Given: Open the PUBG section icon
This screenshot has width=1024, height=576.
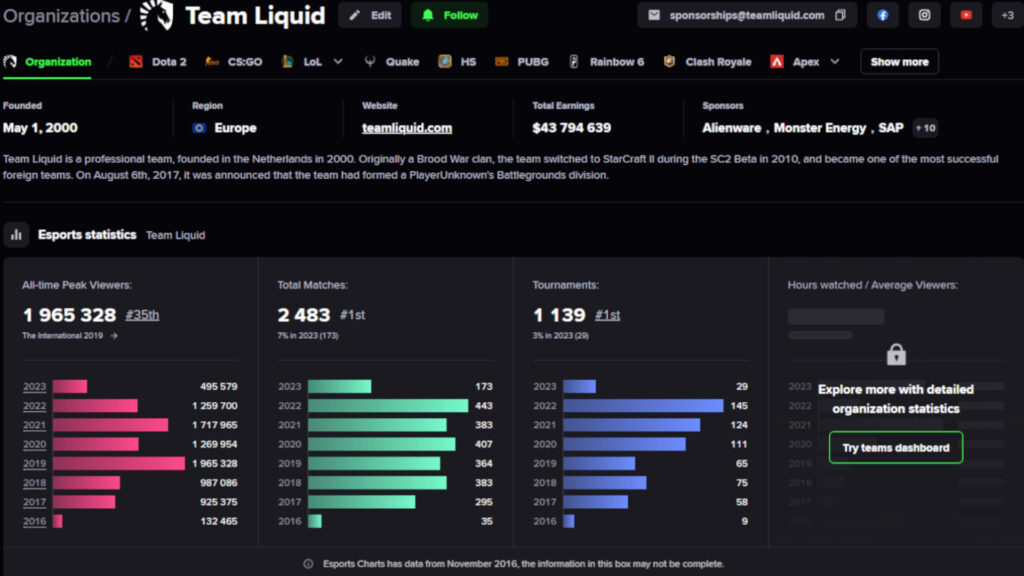Looking at the screenshot, I should click(500, 61).
